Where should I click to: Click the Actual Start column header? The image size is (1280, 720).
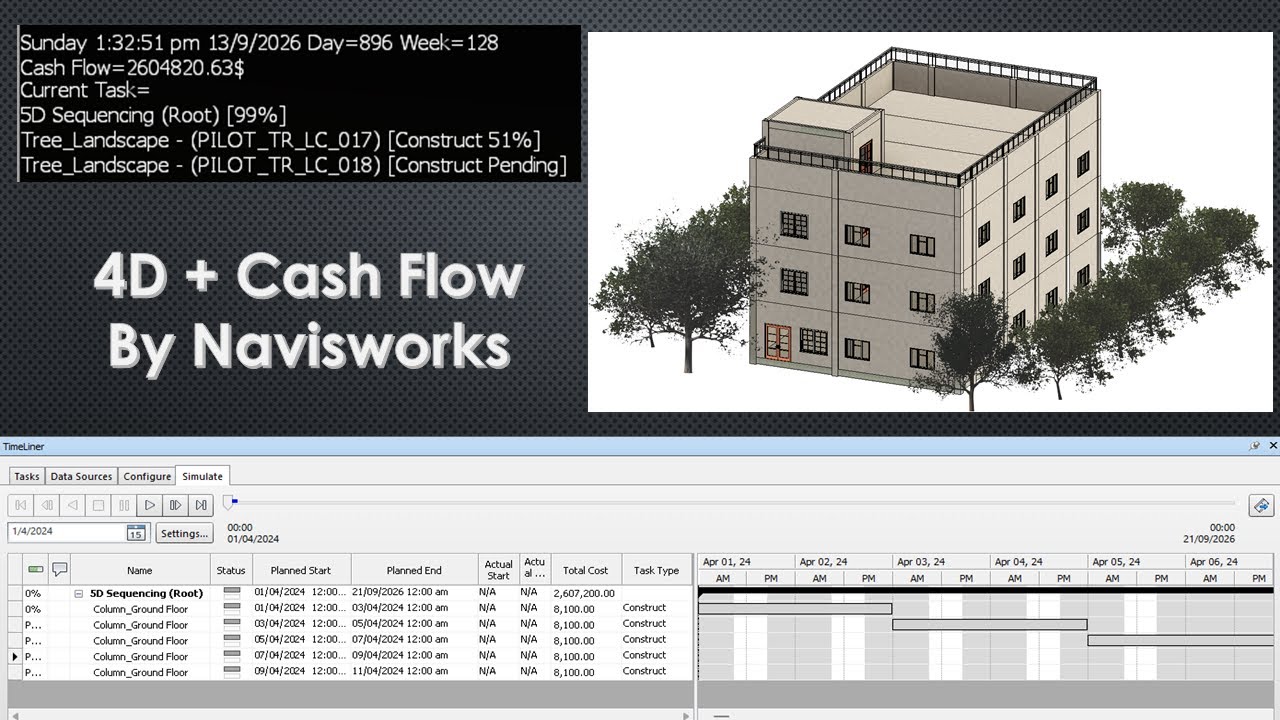[x=498, y=570]
